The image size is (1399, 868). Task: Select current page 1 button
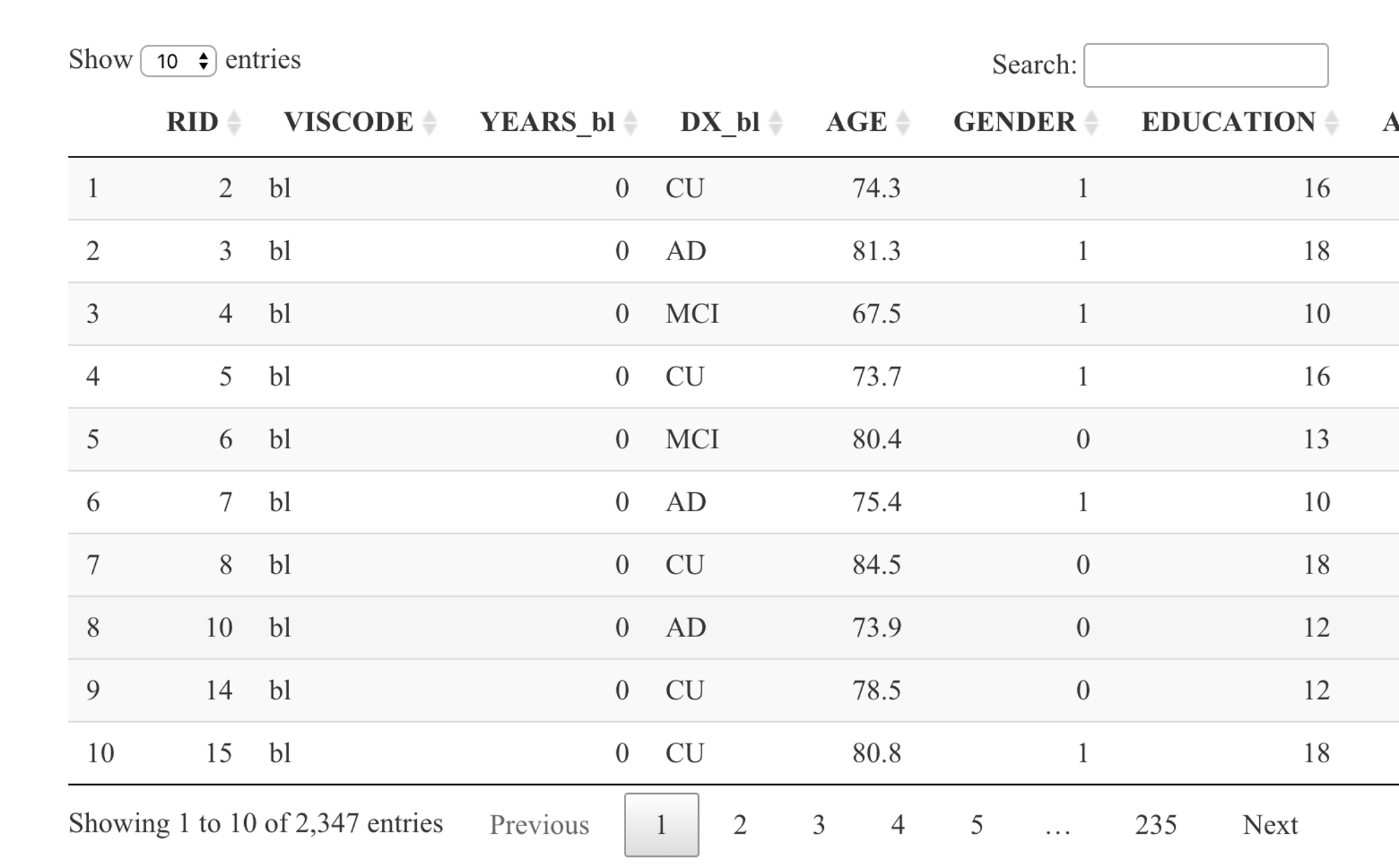(662, 825)
